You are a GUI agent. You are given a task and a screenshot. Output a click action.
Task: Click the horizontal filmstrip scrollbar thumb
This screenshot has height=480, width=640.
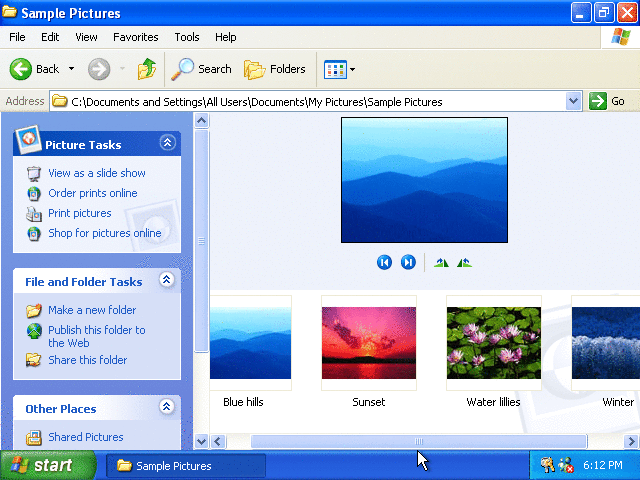coord(419,441)
